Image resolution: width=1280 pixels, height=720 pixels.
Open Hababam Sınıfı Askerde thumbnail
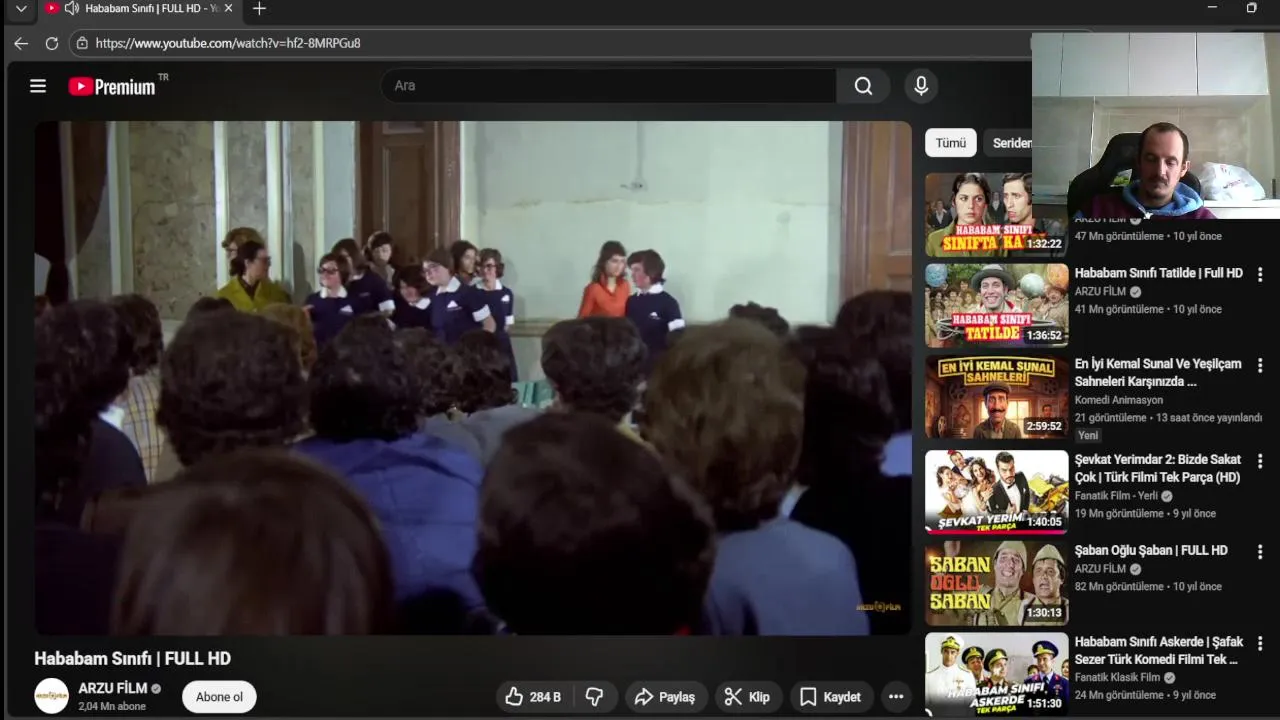click(x=996, y=674)
